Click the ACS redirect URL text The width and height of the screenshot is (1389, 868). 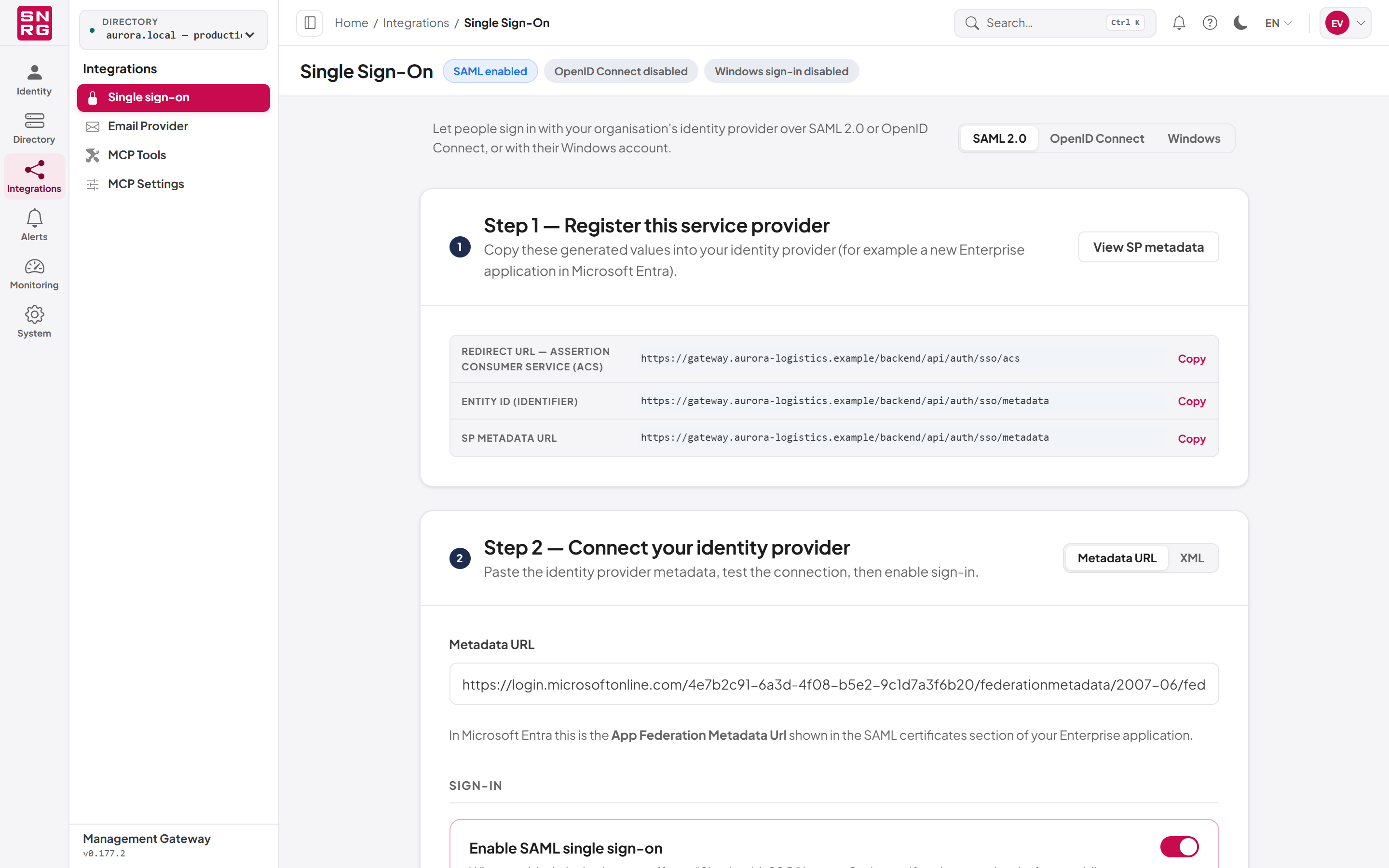tap(830, 358)
